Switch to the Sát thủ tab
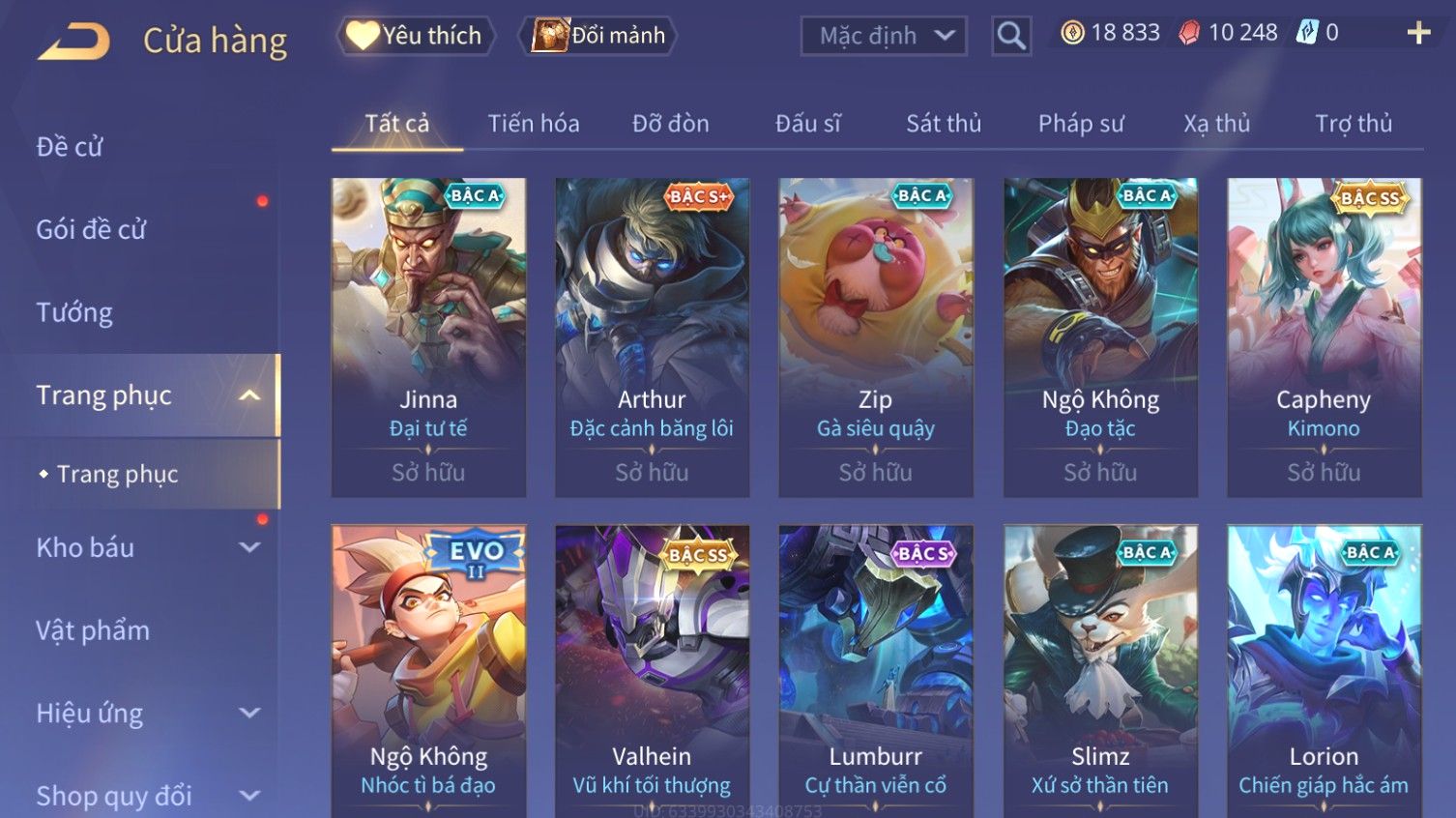Viewport: 1456px width, 818px height. click(x=944, y=124)
